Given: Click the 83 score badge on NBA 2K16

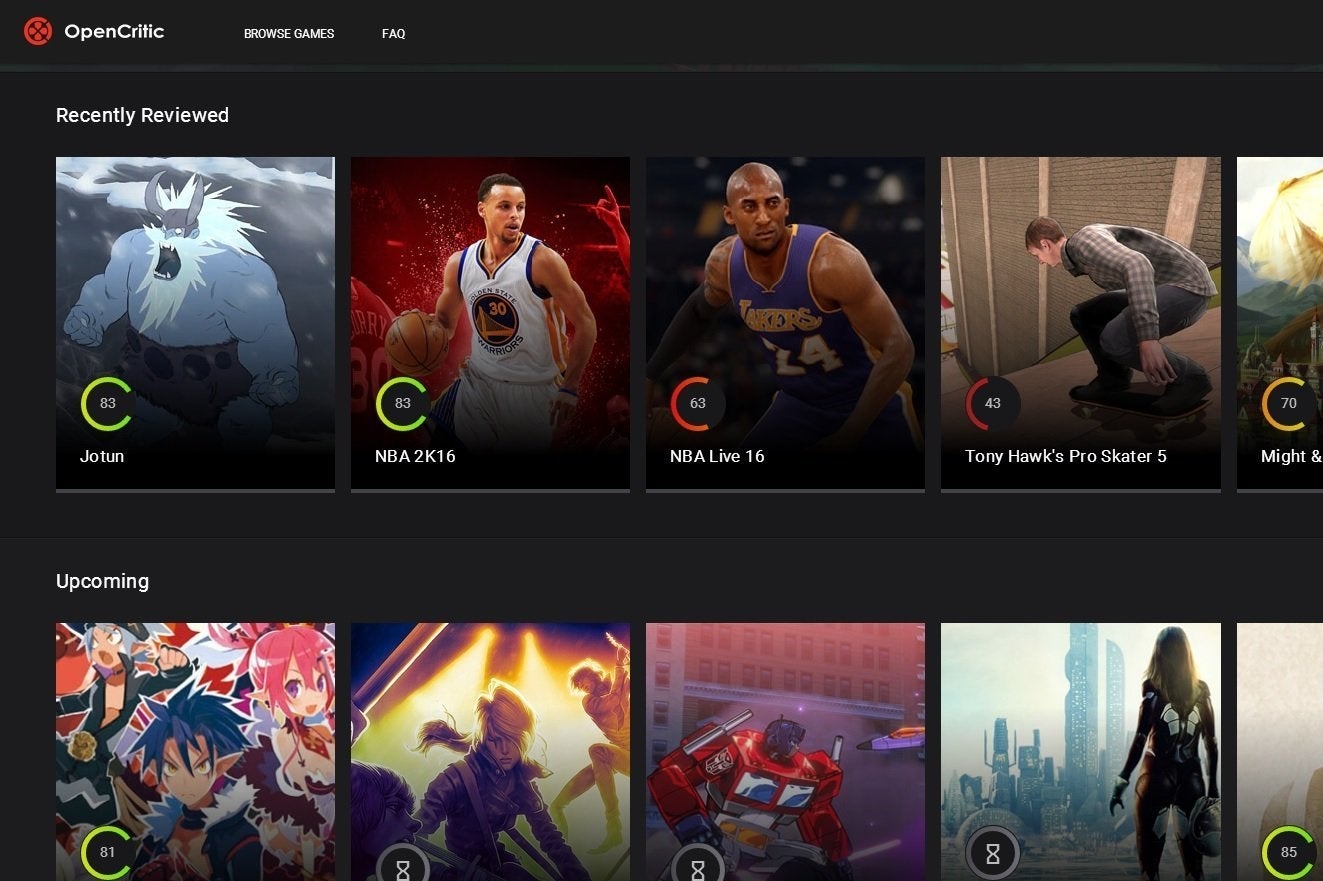Looking at the screenshot, I should tap(402, 404).
